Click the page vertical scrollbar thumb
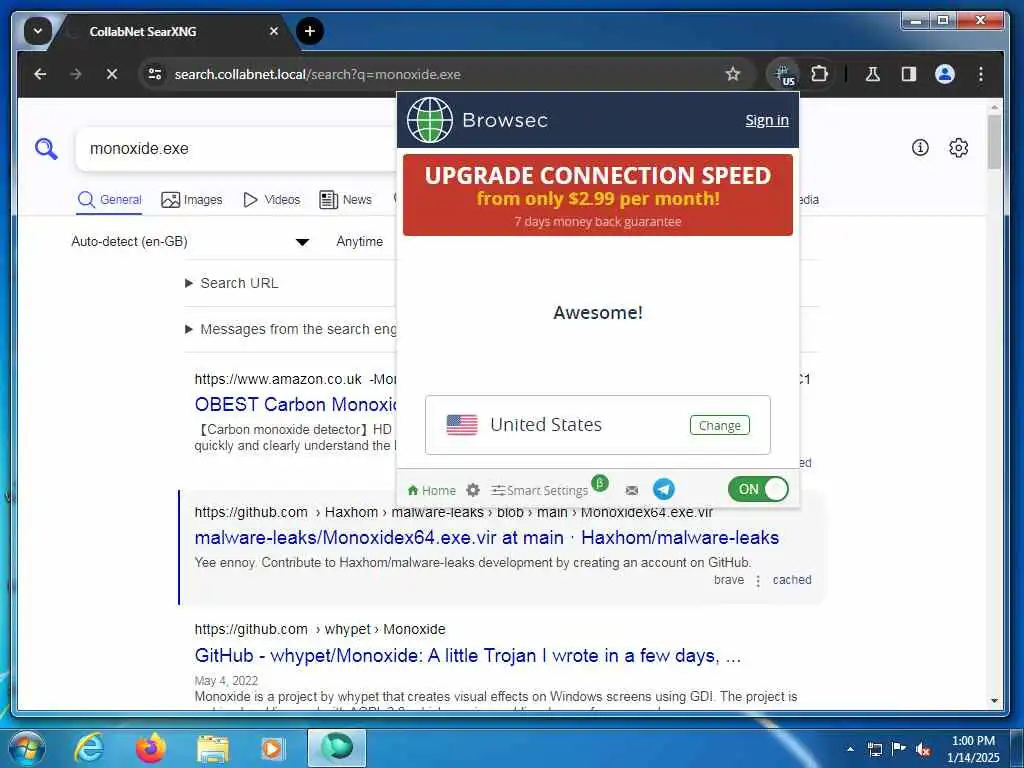Viewport: 1024px width, 768px height. pos(994,142)
